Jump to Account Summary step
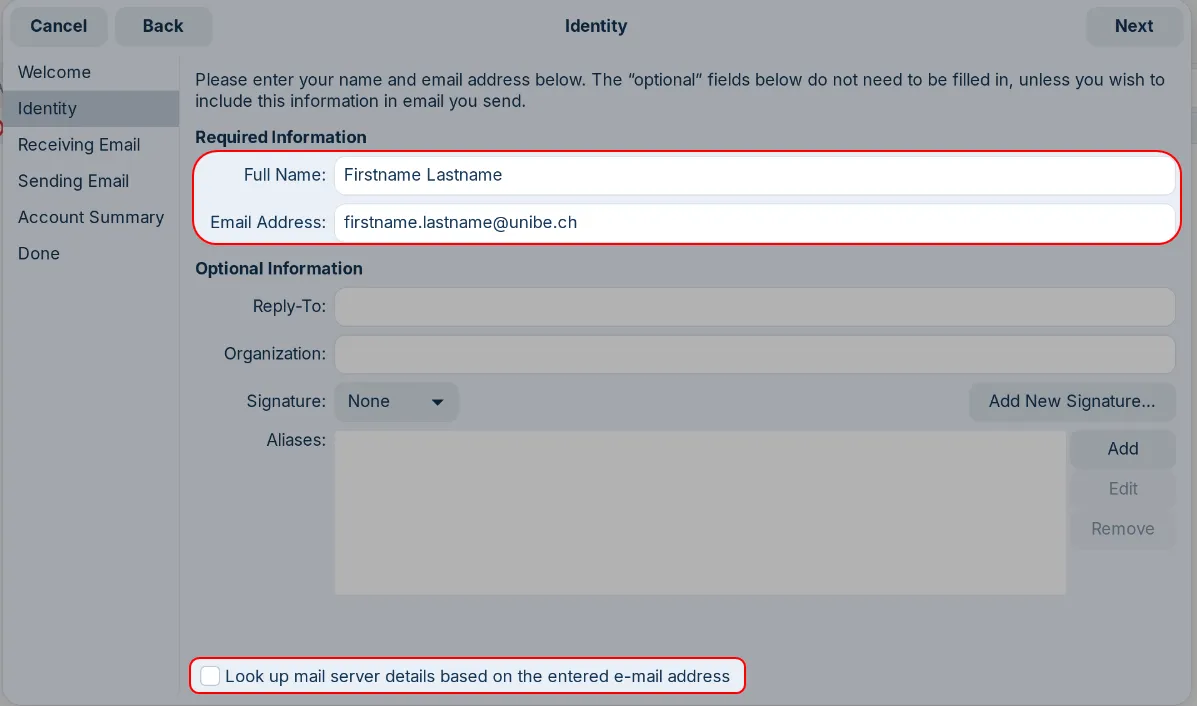The width and height of the screenshot is (1197, 706). pyautogui.click(x=91, y=218)
